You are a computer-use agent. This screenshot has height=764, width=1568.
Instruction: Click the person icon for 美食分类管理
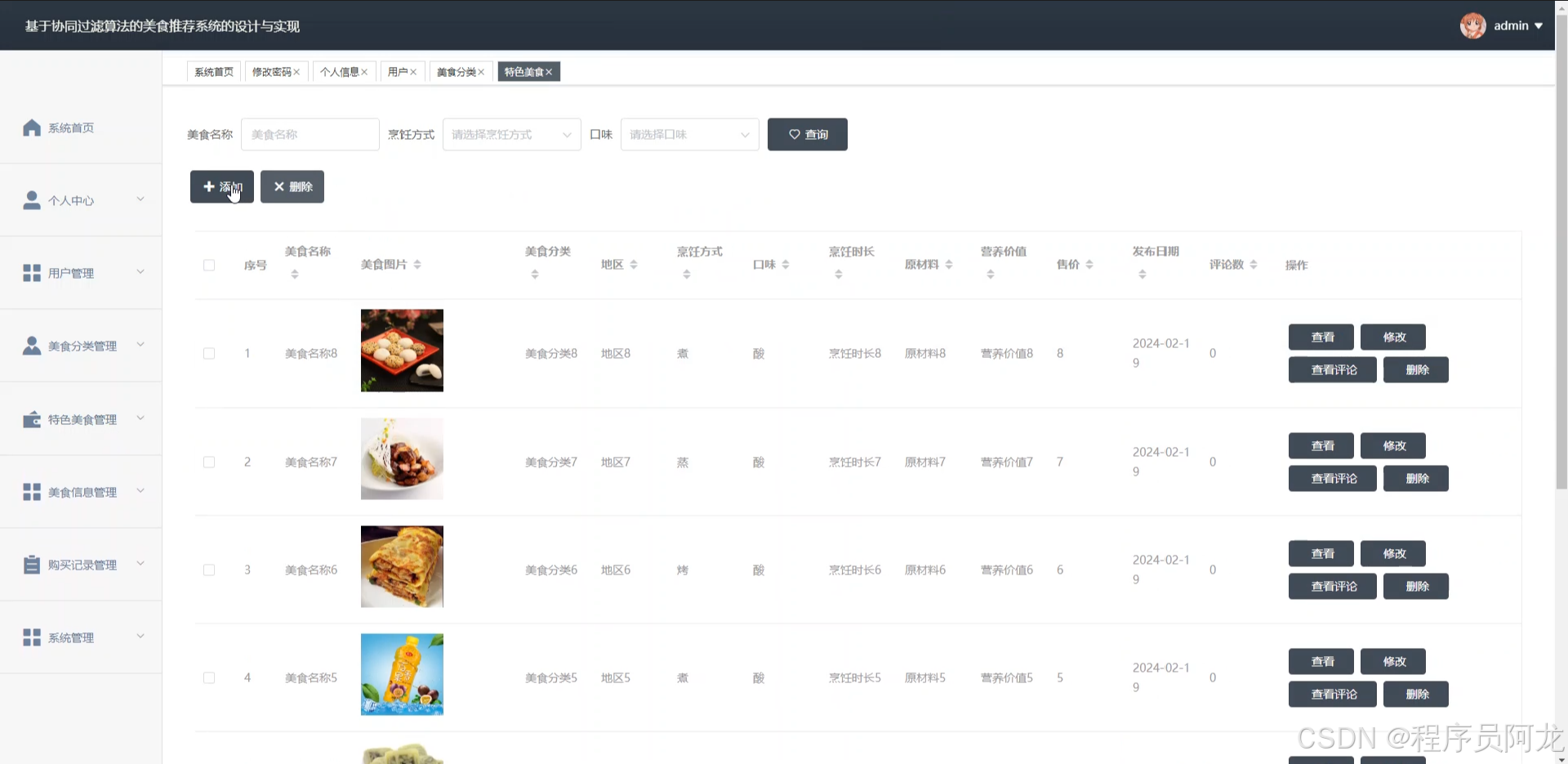(32, 346)
